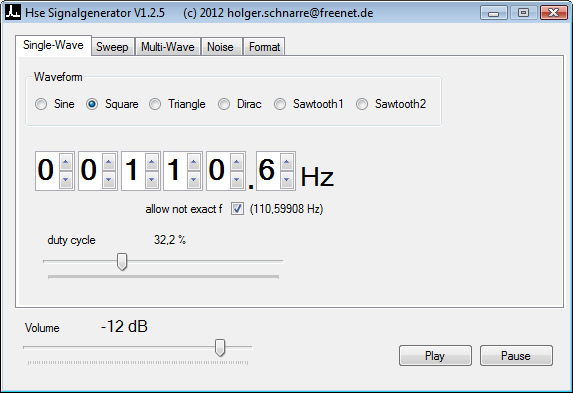Increase the second frequency digit (thousands)
Screen dimensions: 573x393
(x=109, y=162)
